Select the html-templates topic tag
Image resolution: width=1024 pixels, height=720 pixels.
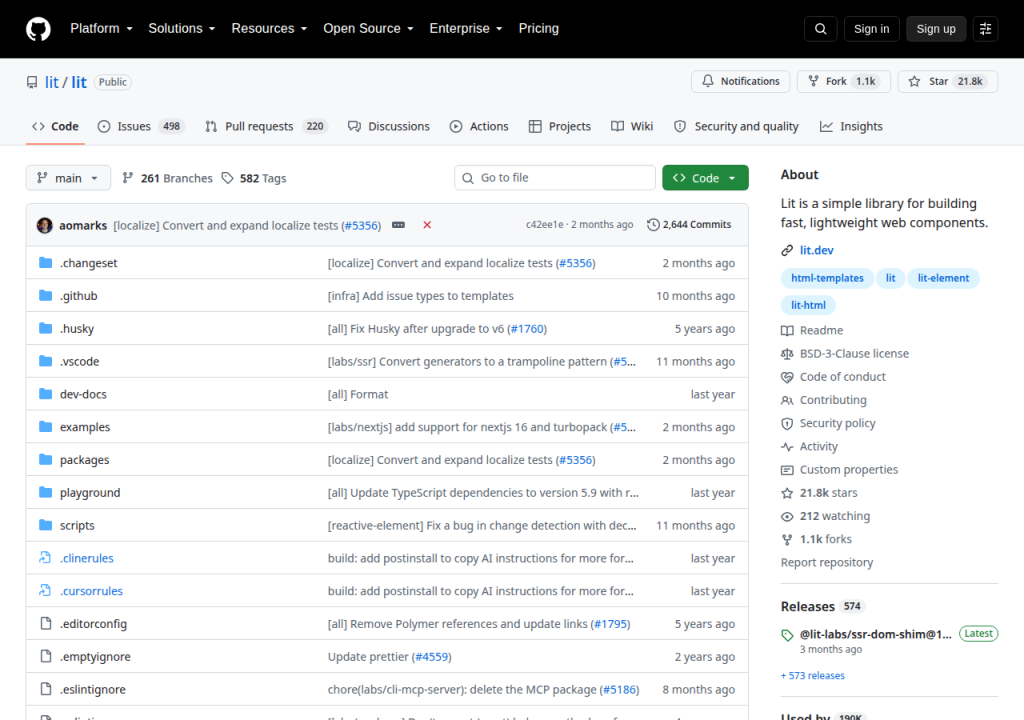[x=827, y=278]
